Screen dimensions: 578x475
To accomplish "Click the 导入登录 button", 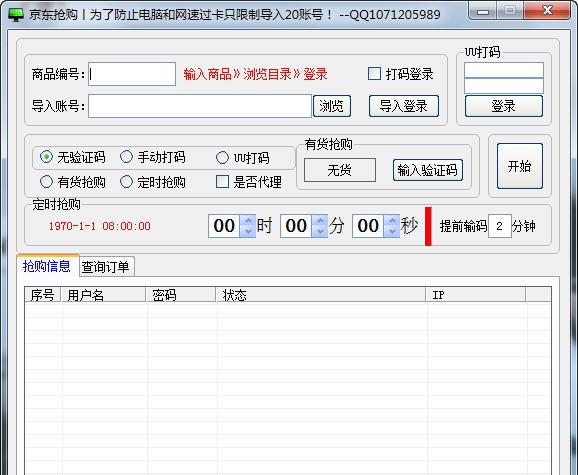I will pos(404,106).
